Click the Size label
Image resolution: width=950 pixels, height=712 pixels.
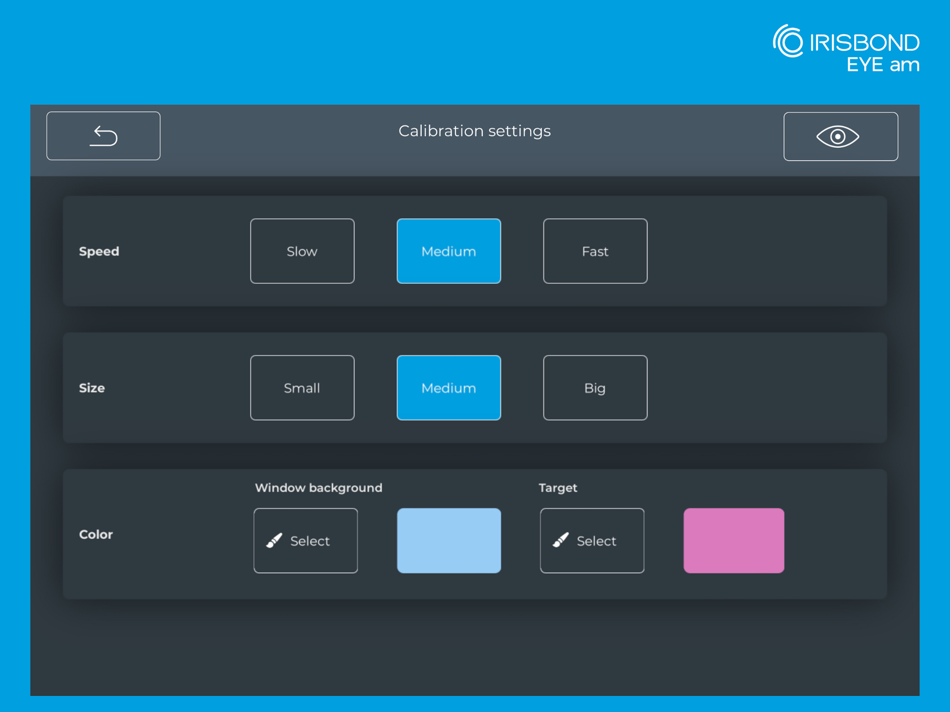(x=91, y=388)
